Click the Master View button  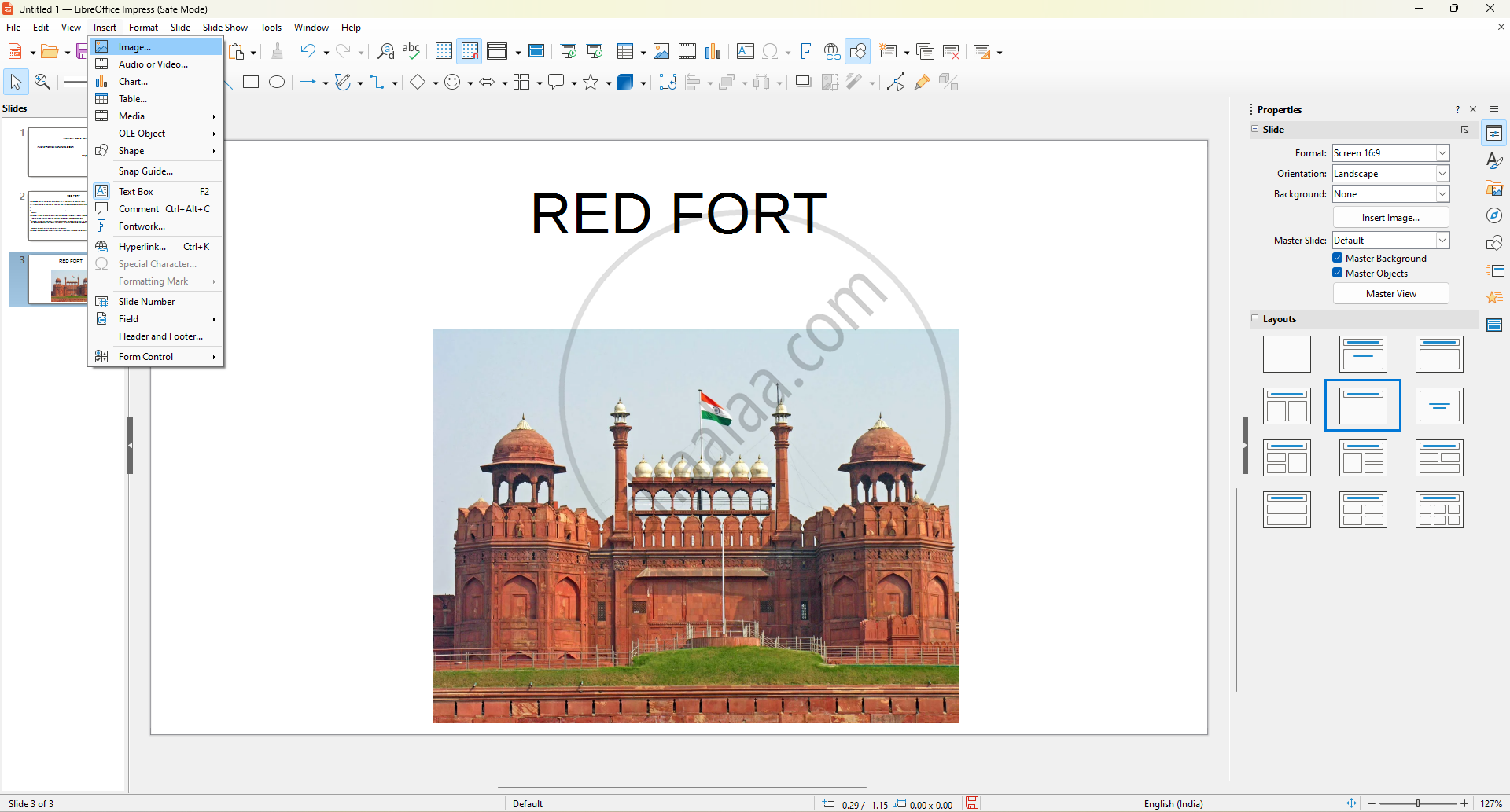[1390, 294]
